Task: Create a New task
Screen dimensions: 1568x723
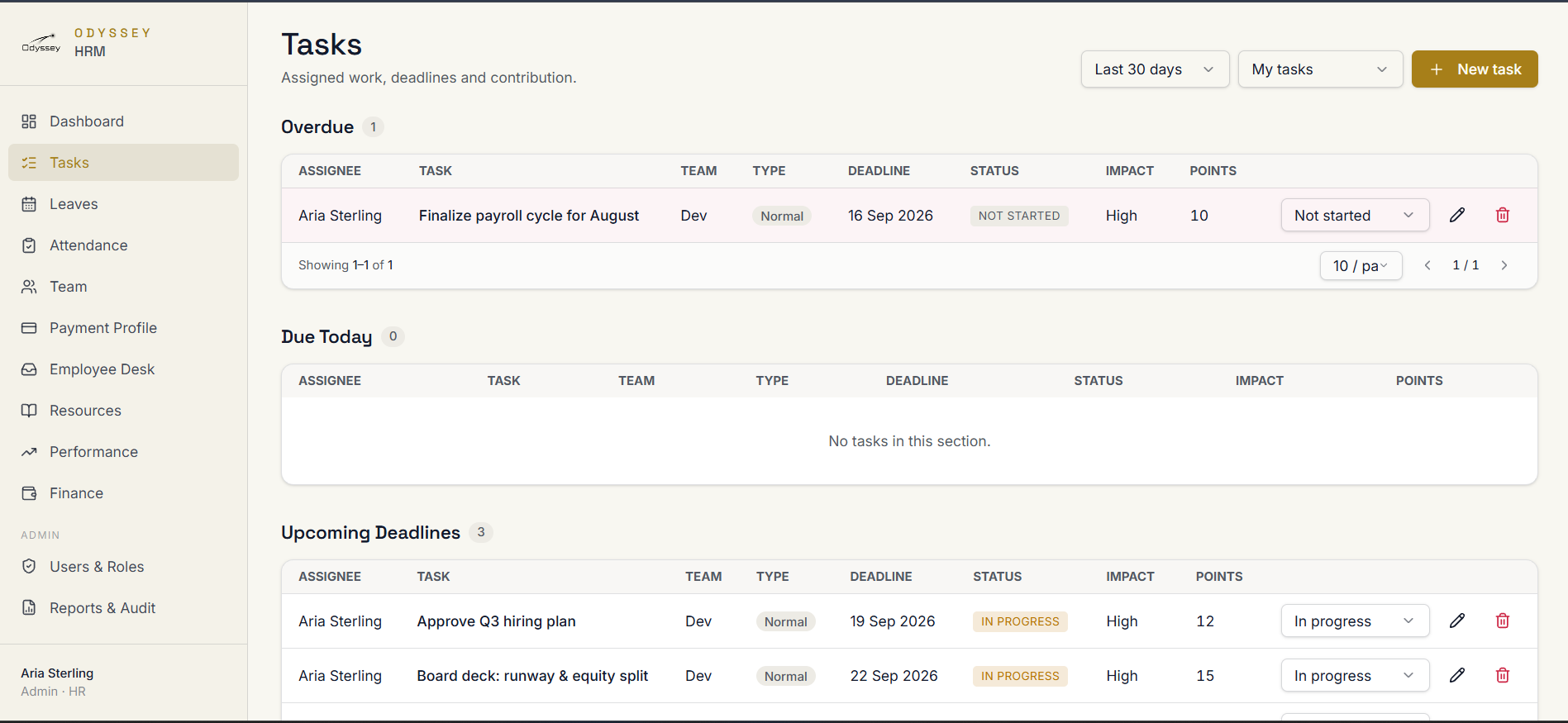Action: click(x=1475, y=69)
